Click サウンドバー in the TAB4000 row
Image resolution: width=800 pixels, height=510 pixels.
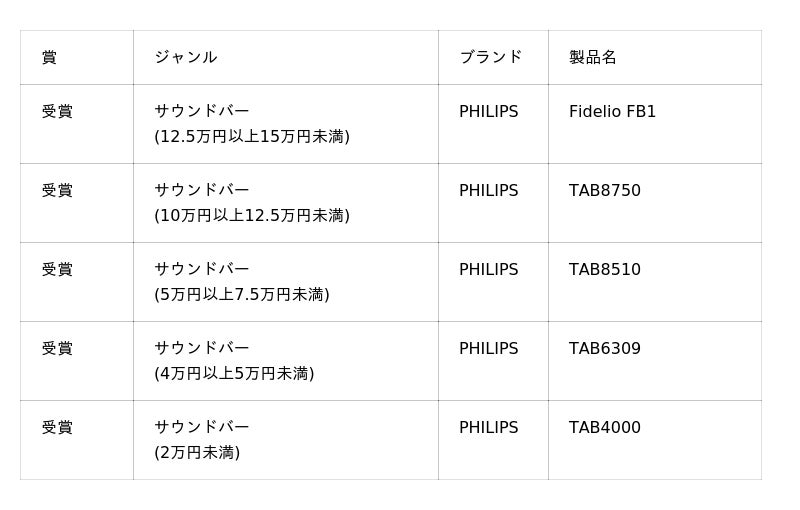pos(201,428)
